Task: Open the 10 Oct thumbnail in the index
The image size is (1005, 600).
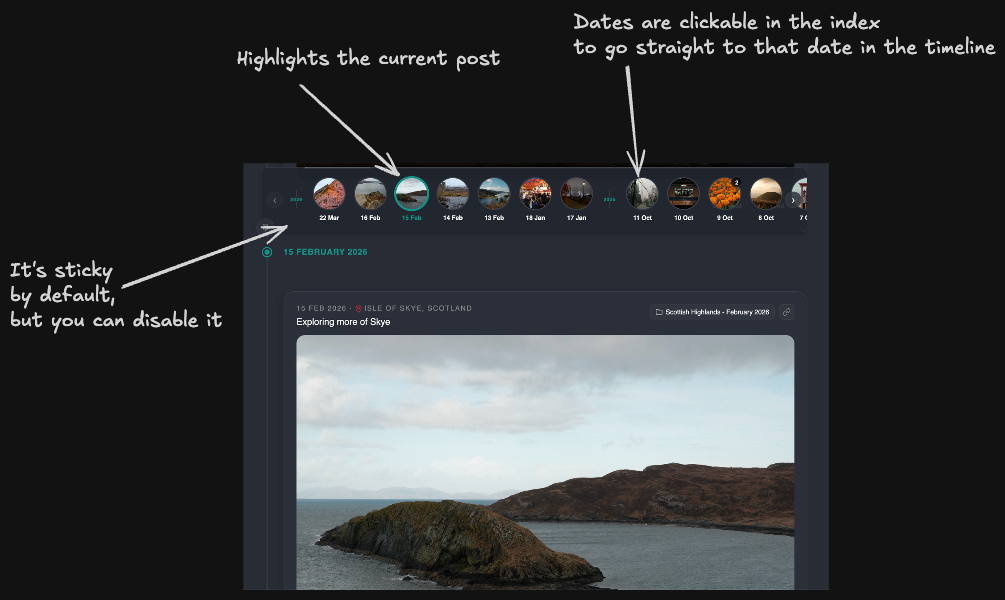Action: [683, 193]
